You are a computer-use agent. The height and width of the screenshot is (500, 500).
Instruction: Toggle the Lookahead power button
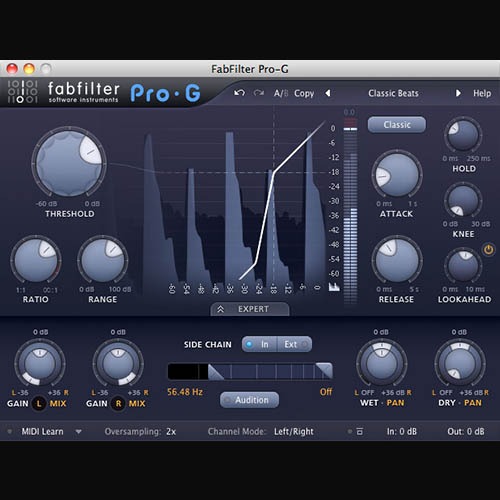pos(489,249)
